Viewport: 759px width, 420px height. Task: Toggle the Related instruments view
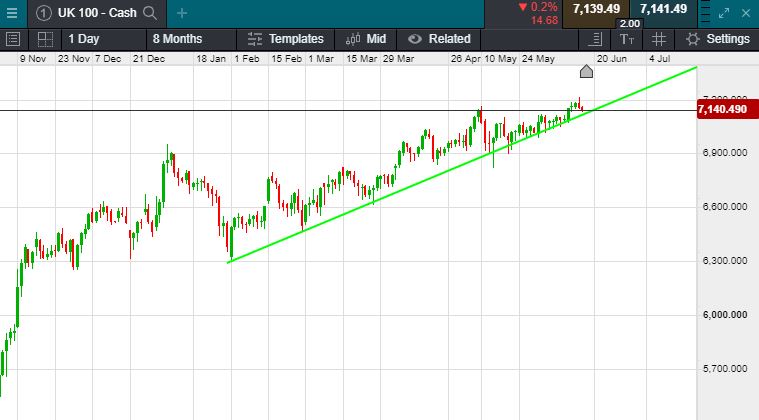(x=439, y=39)
